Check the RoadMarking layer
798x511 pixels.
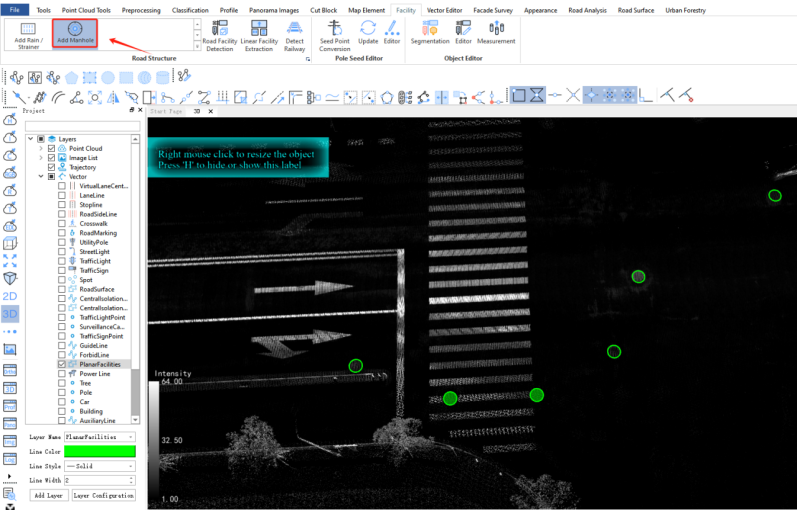(62, 233)
